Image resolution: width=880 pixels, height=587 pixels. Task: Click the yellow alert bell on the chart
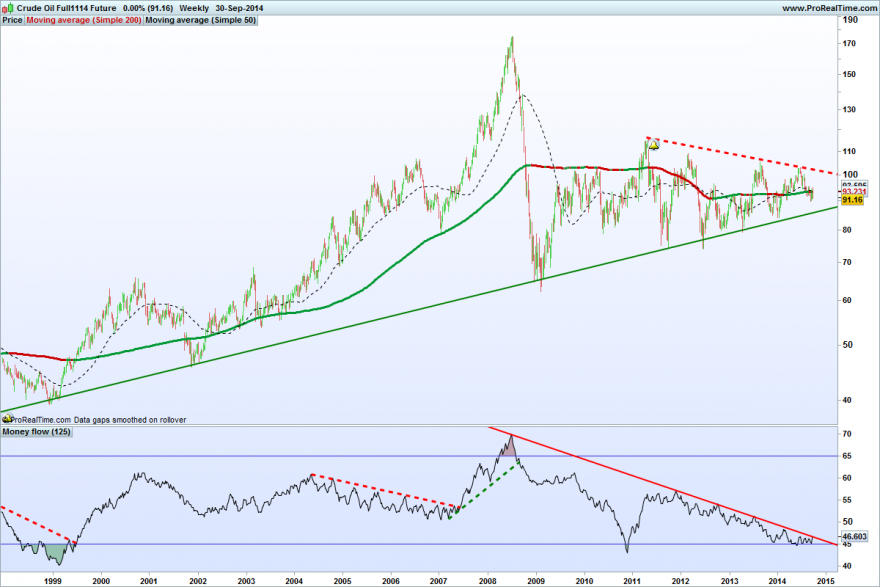(654, 145)
